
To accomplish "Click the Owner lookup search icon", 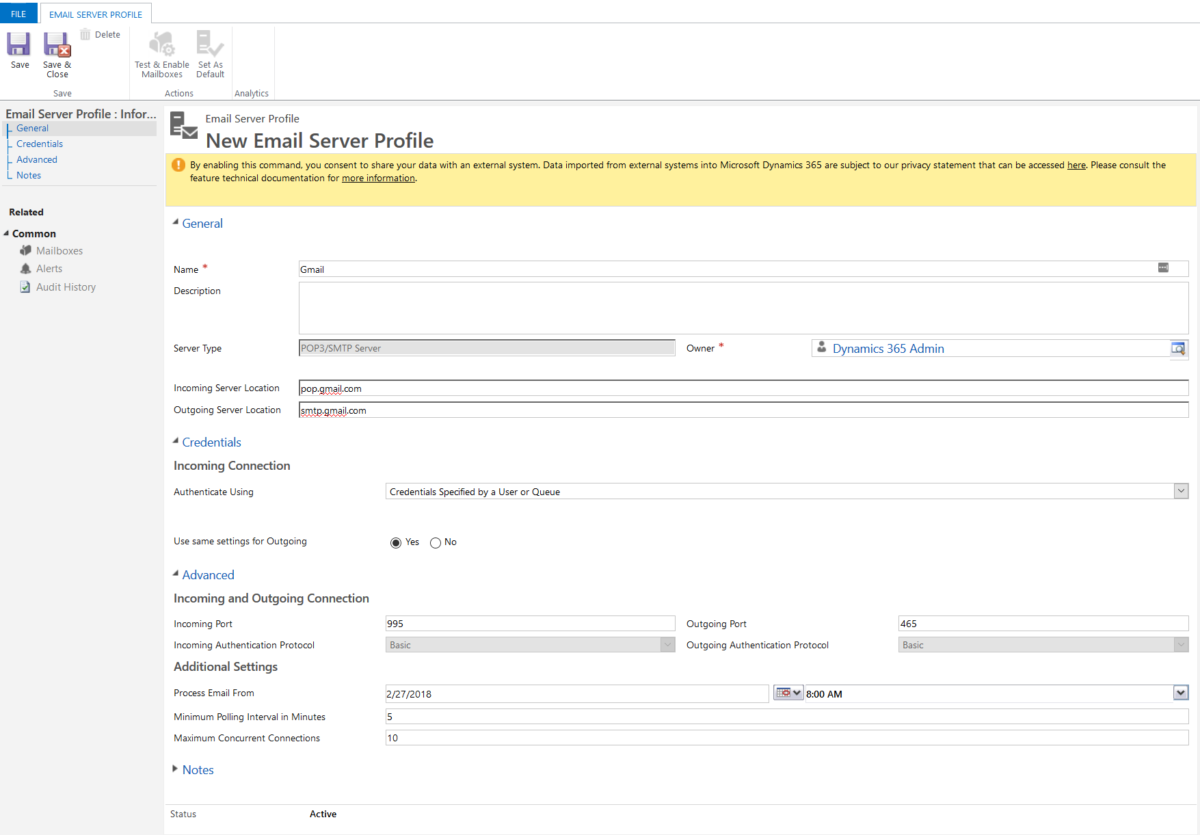I will (1178, 348).
